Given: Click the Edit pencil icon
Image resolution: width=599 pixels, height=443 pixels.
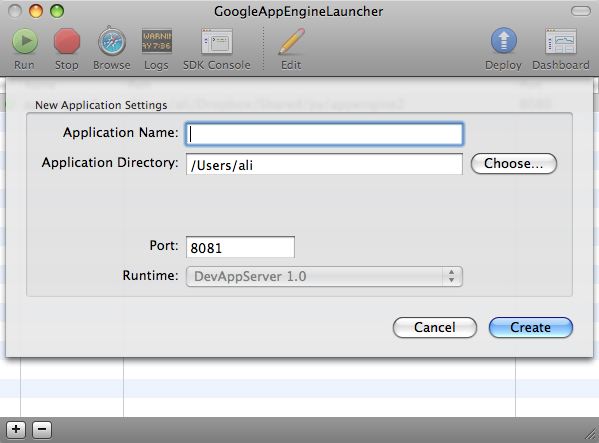Looking at the screenshot, I should tap(291, 41).
